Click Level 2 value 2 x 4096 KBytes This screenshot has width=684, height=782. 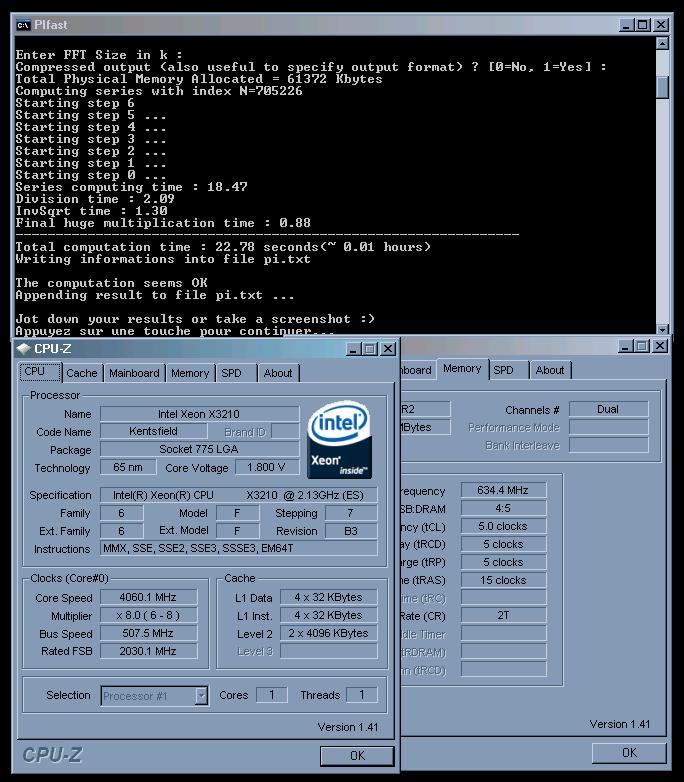point(328,633)
